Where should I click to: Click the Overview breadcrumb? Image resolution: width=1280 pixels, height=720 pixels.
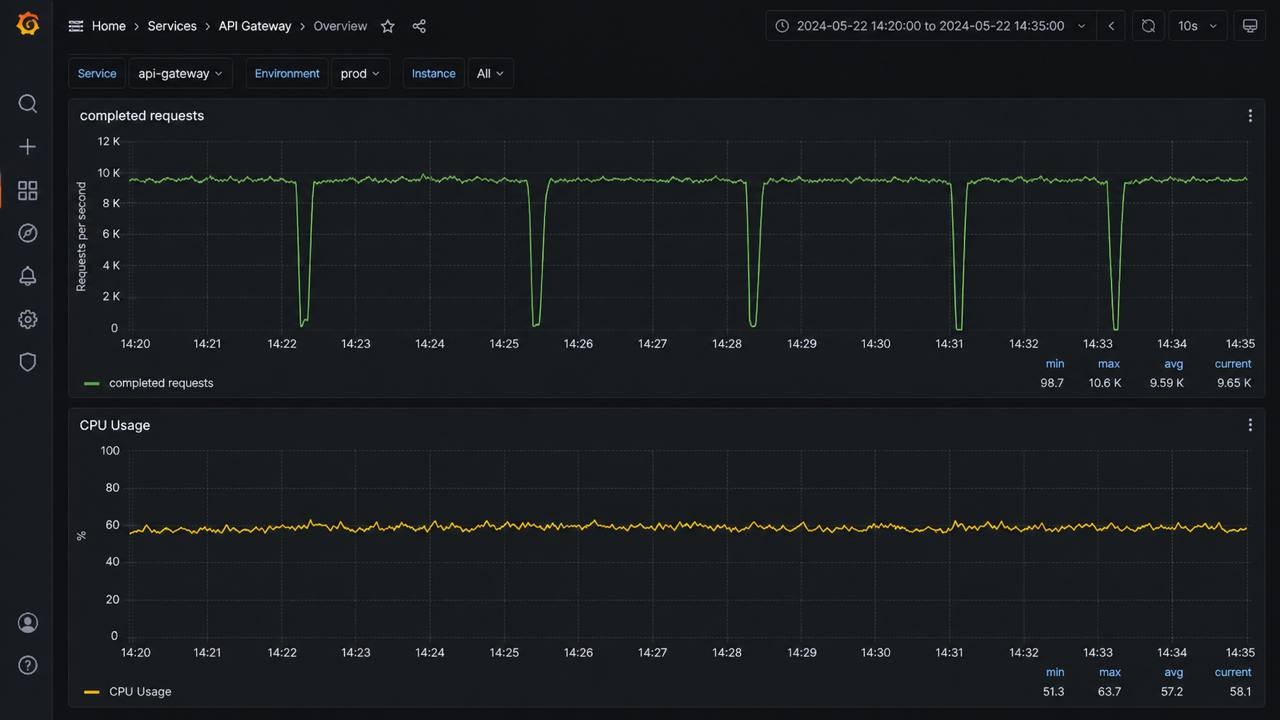[340, 26]
